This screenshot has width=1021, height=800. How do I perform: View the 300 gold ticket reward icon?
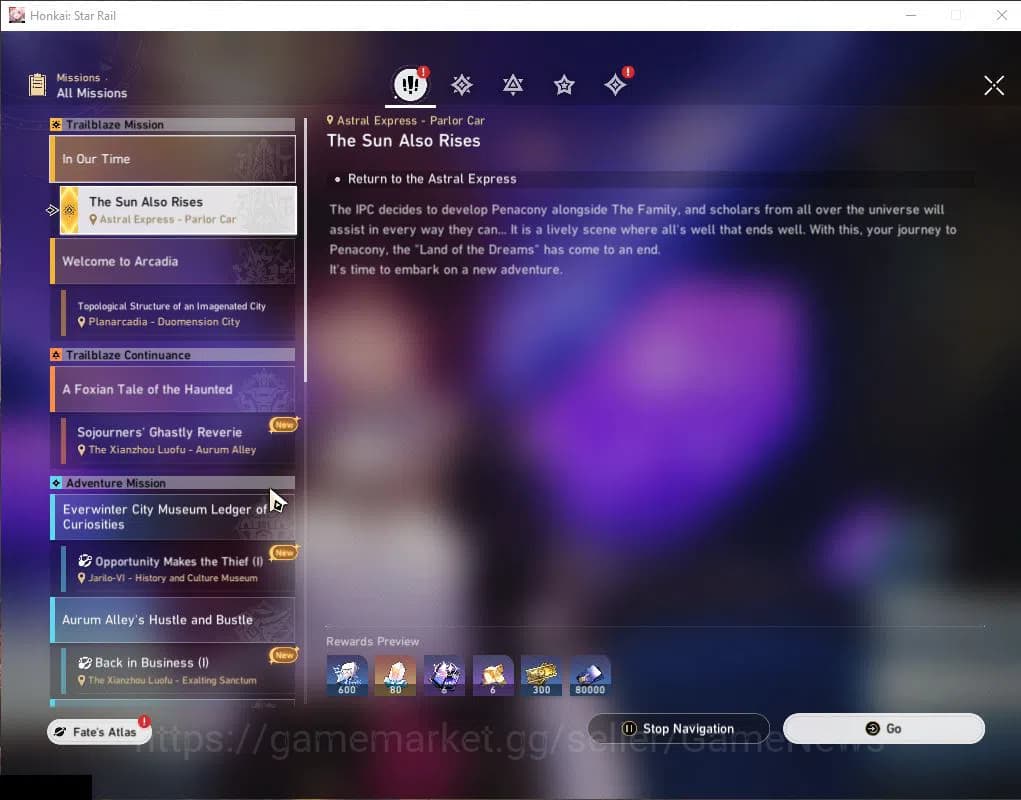point(541,675)
